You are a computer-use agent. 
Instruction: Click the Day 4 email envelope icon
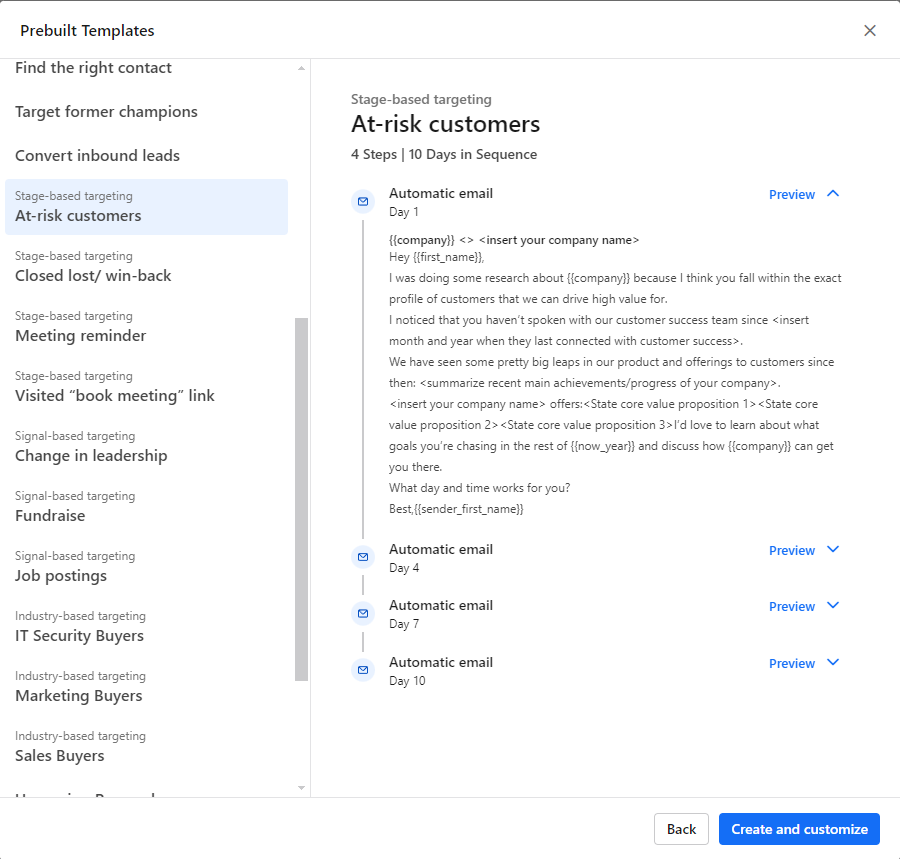363,557
